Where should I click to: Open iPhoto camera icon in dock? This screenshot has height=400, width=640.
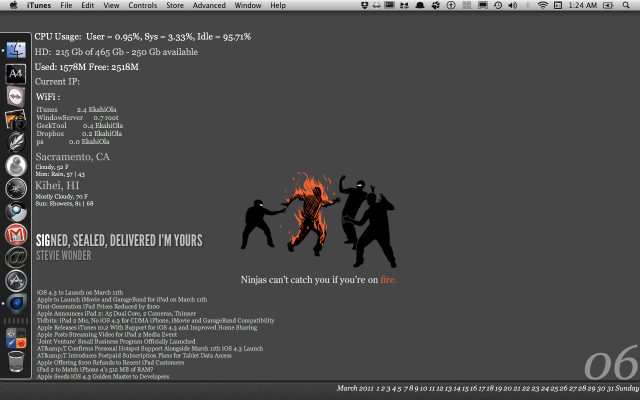16,120
